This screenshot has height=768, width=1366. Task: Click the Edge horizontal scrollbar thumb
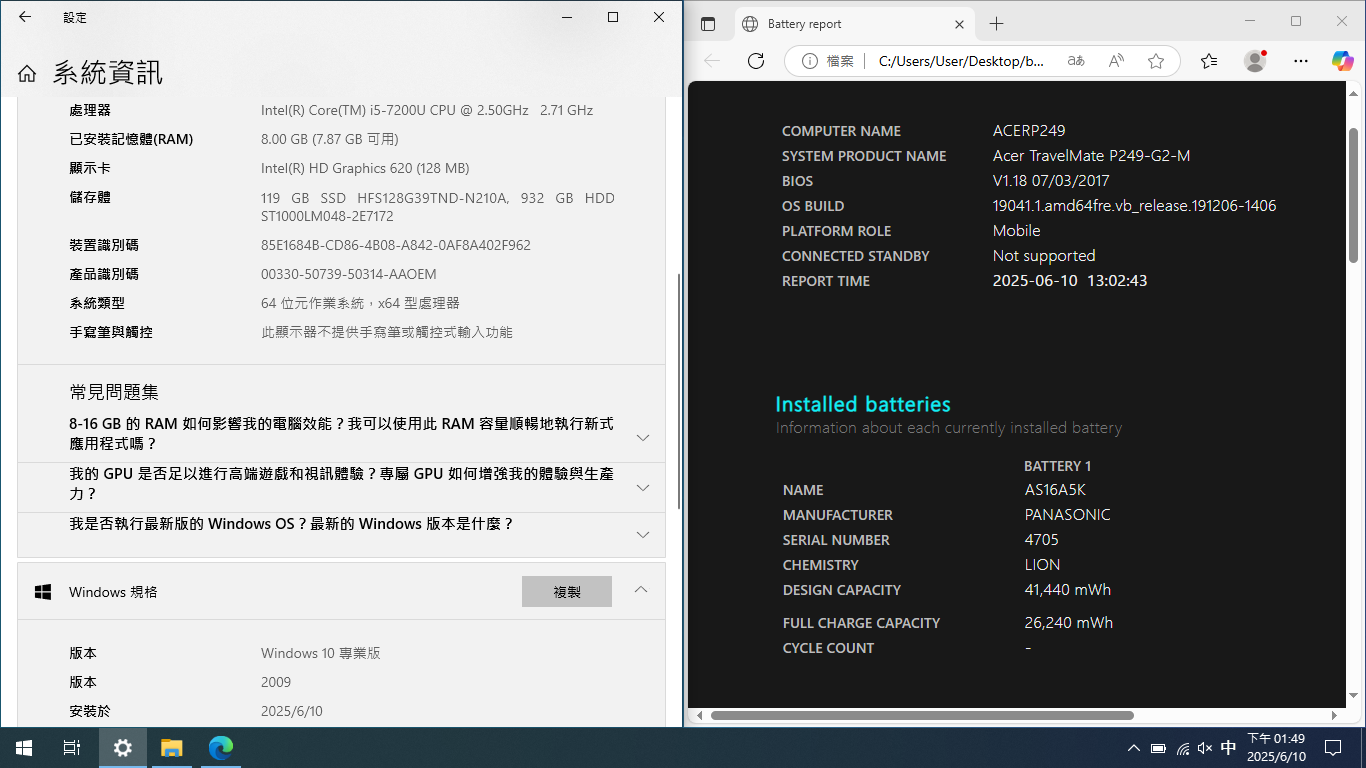tap(922, 715)
